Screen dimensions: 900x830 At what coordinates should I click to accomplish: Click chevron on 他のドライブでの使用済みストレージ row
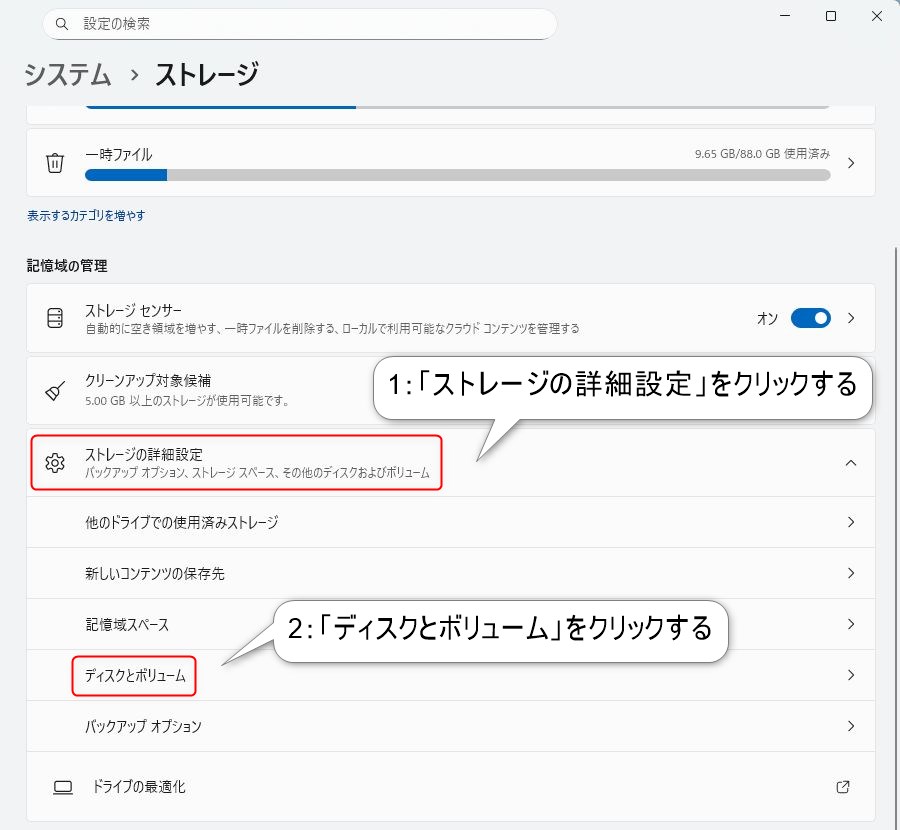click(x=851, y=522)
